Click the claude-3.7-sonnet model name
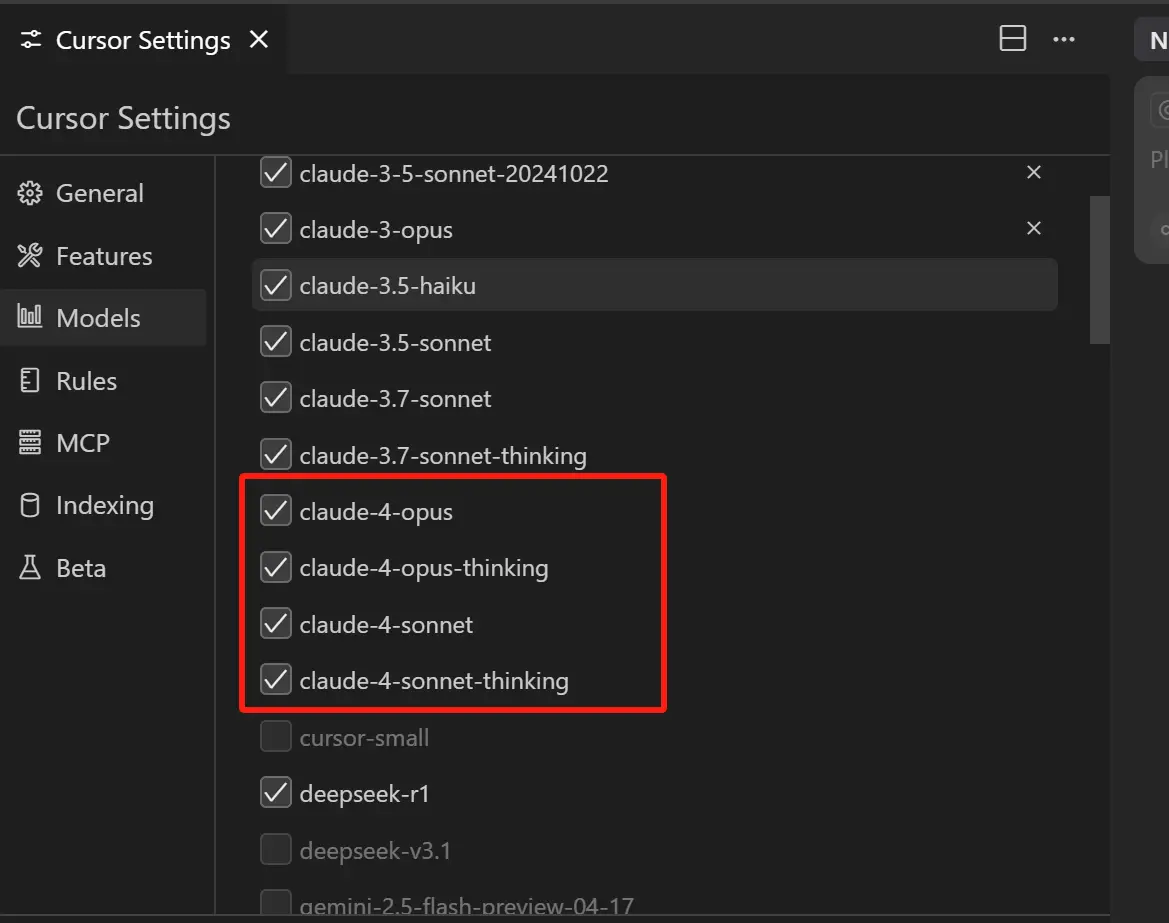The height and width of the screenshot is (923, 1169). coord(395,399)
